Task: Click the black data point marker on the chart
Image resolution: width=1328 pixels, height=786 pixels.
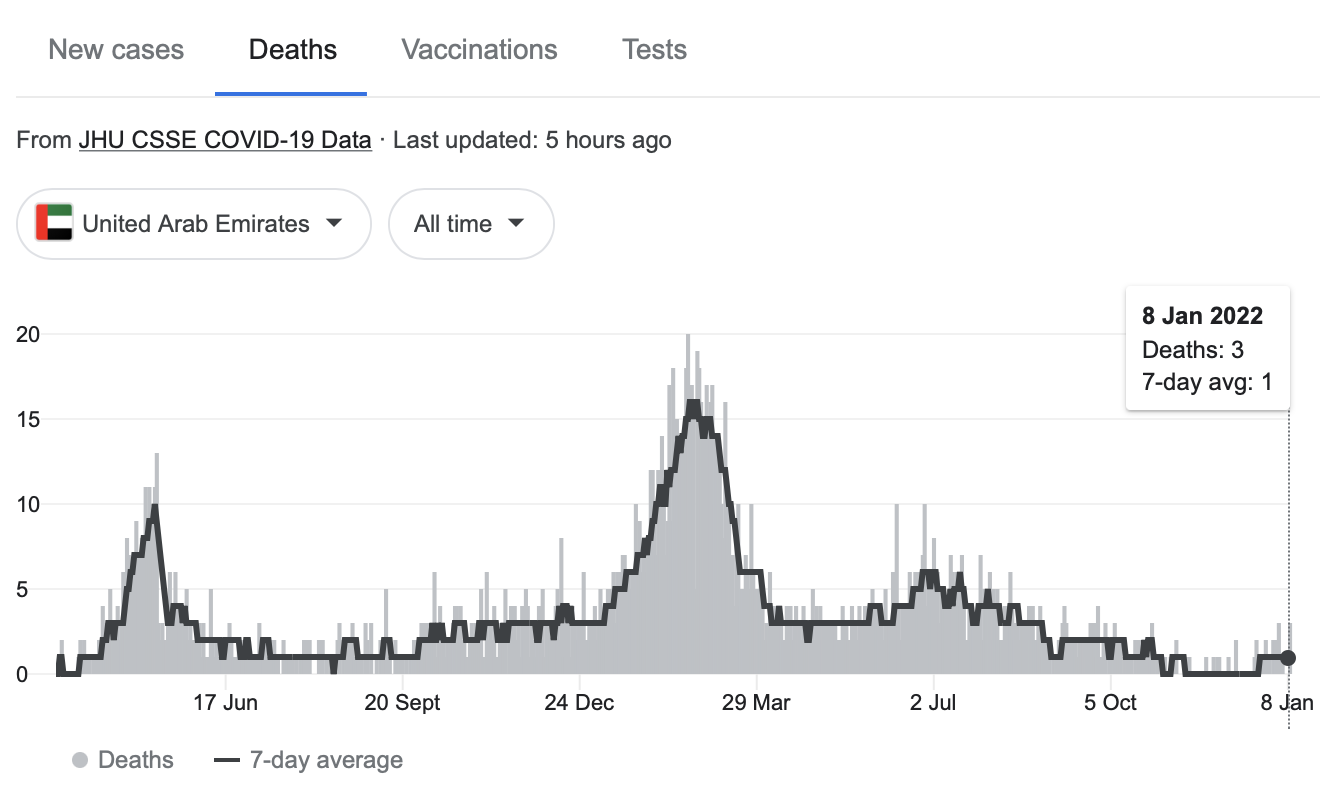Action: 1288,658
